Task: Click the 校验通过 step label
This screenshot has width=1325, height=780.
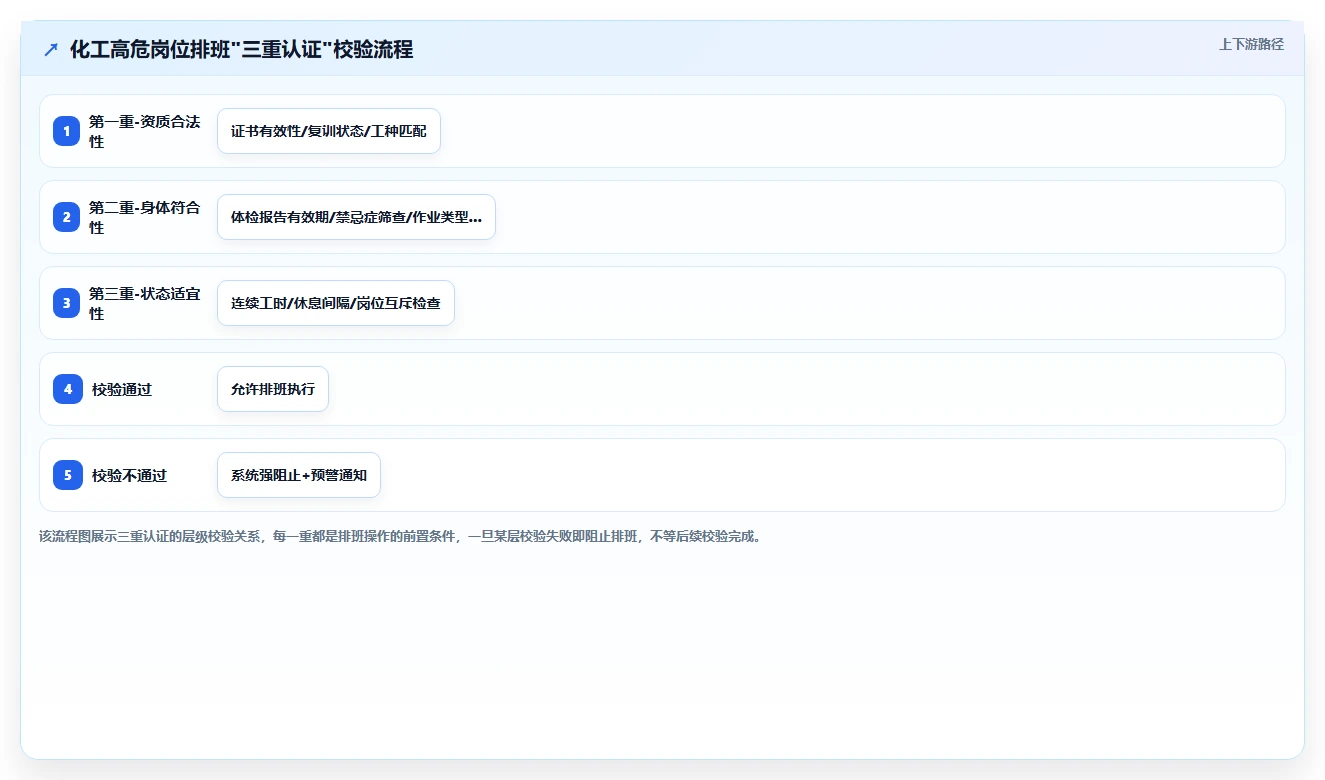Action: coord(122,389)
